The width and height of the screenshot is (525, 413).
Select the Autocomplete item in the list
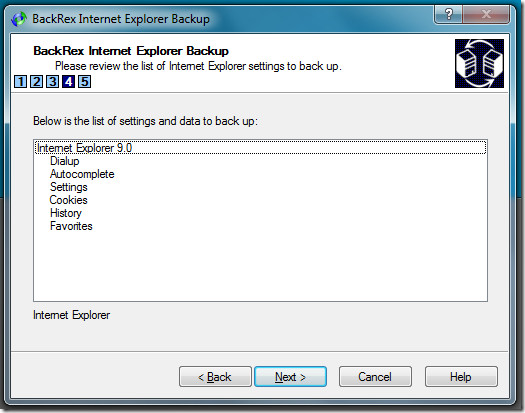[82, 174]
